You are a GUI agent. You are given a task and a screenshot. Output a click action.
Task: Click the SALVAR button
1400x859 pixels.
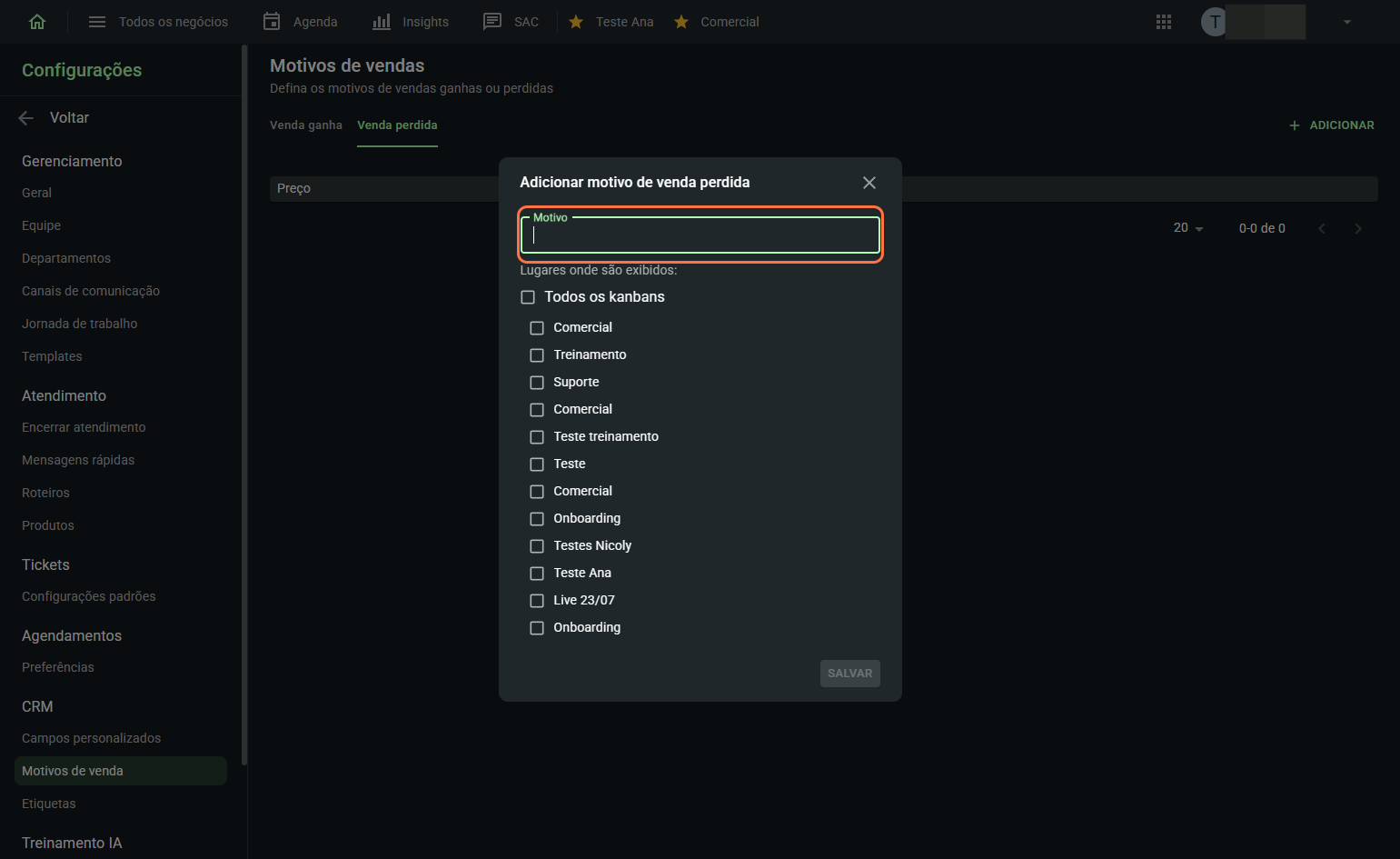coord(850,674)
